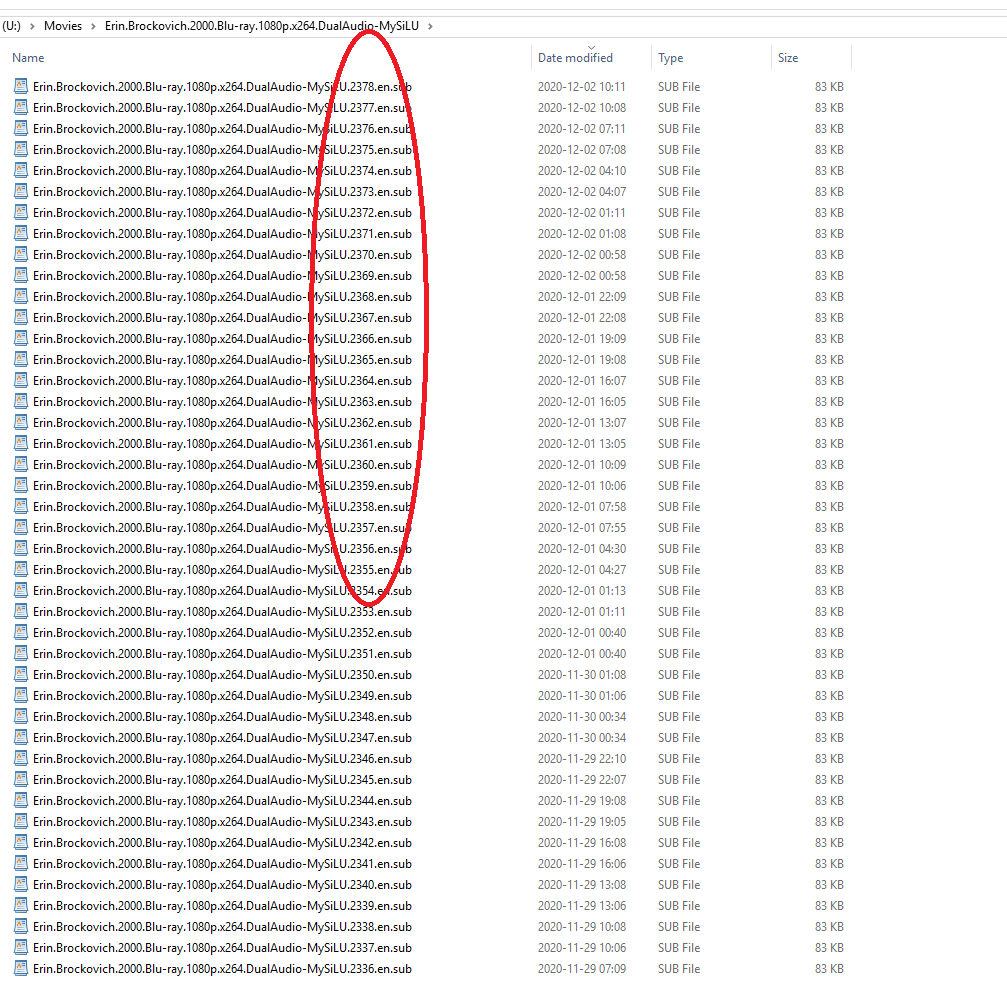Click the file icon for the 2359.en.sub file

(x=21, y=486)
